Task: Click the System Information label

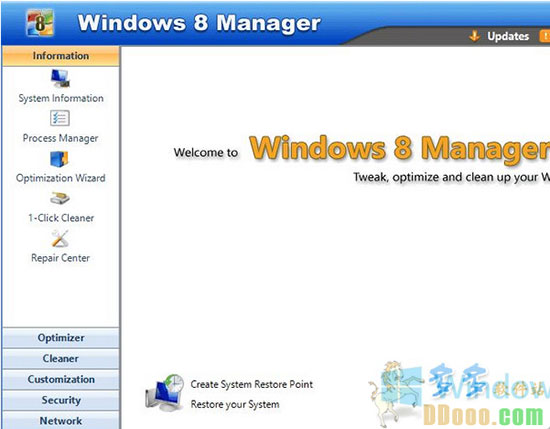Action: (61, 98)
